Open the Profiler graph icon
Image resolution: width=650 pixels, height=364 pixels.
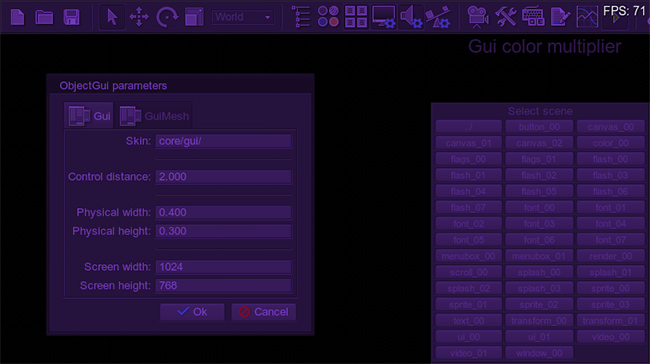587,17
